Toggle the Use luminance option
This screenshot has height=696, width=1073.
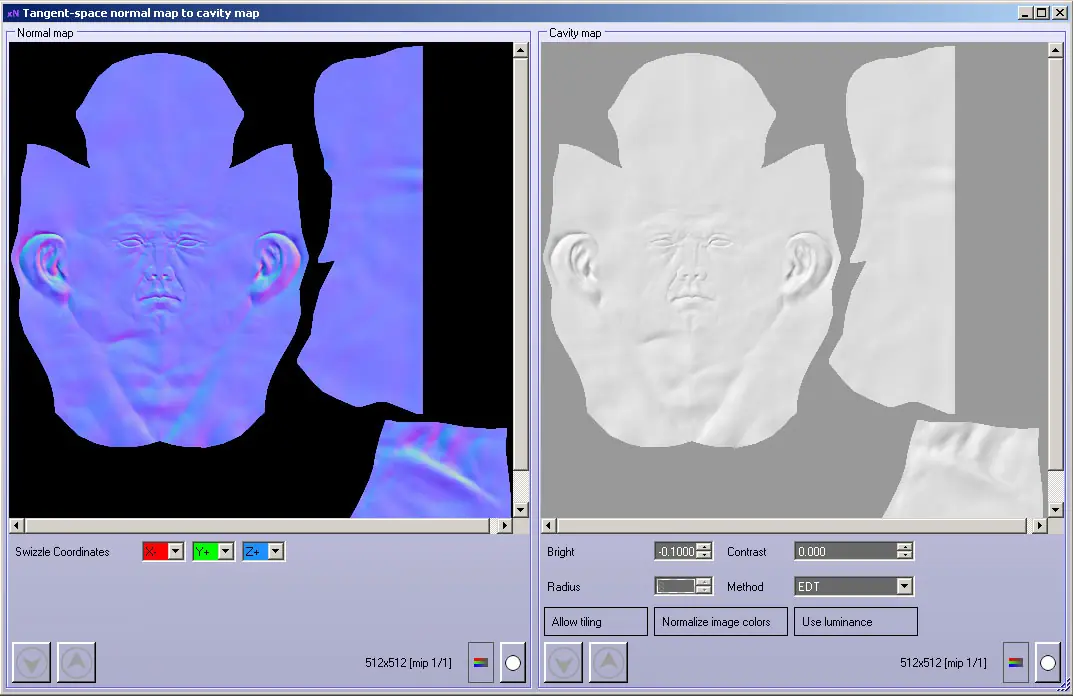click(x=855, y=621)
